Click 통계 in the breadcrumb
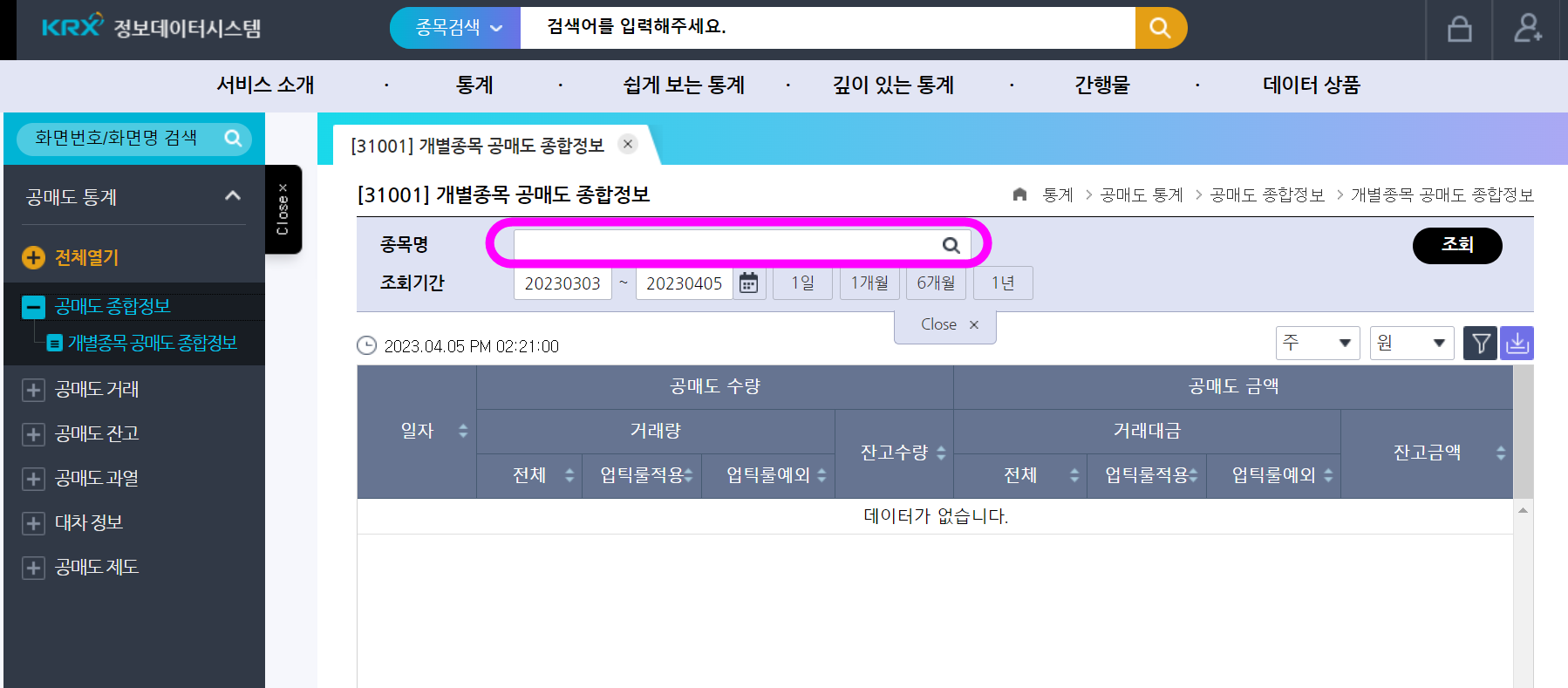The width and height of the screenshot is (1568, 688). pos(1058,195)
